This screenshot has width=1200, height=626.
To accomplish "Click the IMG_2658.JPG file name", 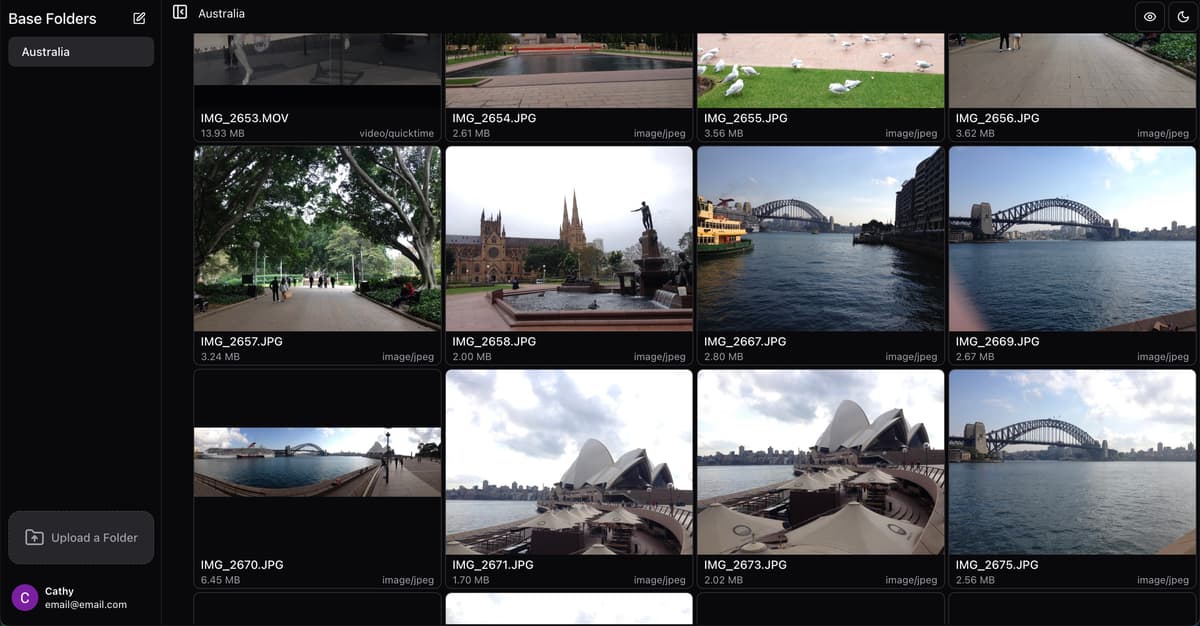I will click(494, 341).
